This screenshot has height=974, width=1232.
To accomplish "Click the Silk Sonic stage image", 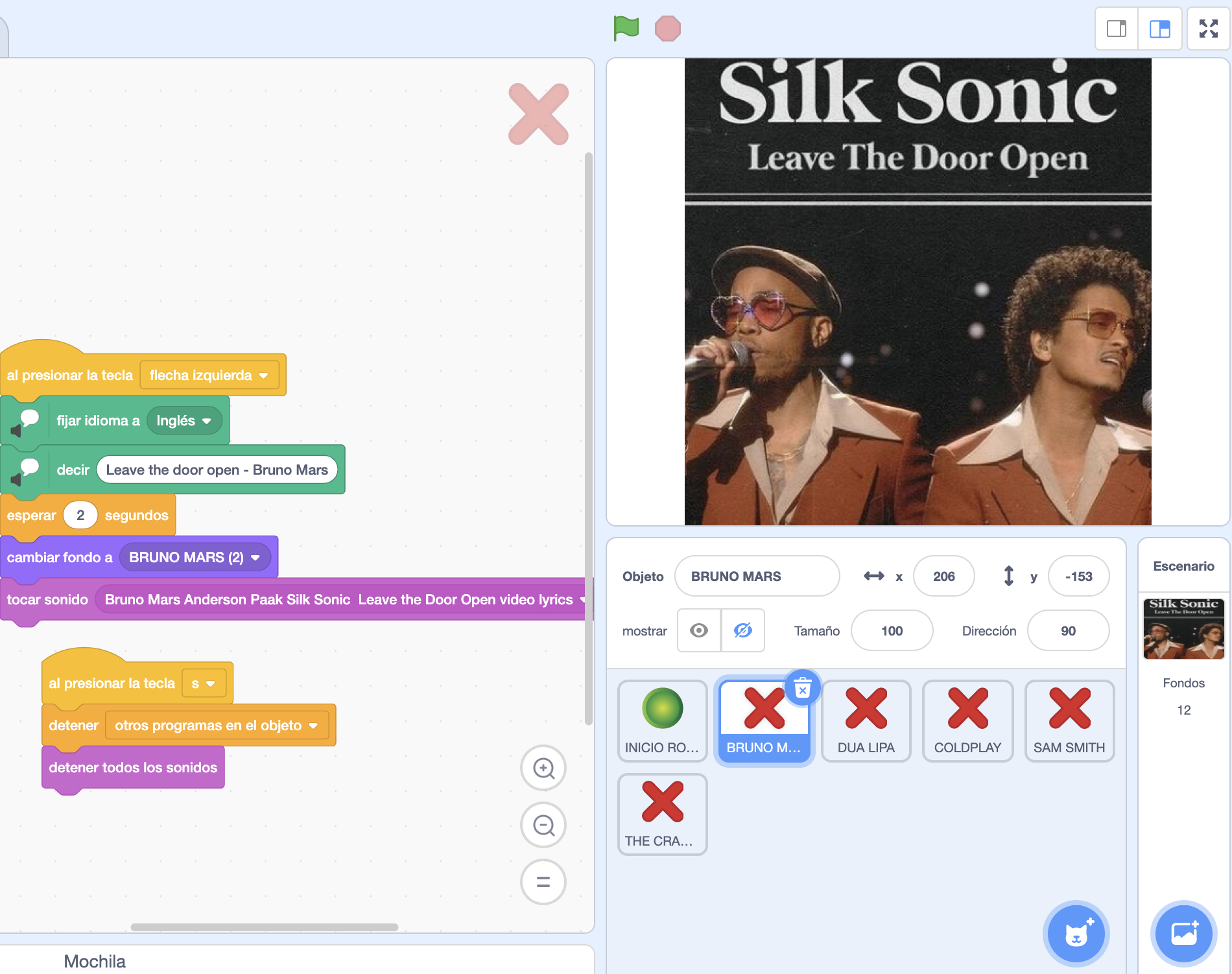I will click(x=918, y=292).
